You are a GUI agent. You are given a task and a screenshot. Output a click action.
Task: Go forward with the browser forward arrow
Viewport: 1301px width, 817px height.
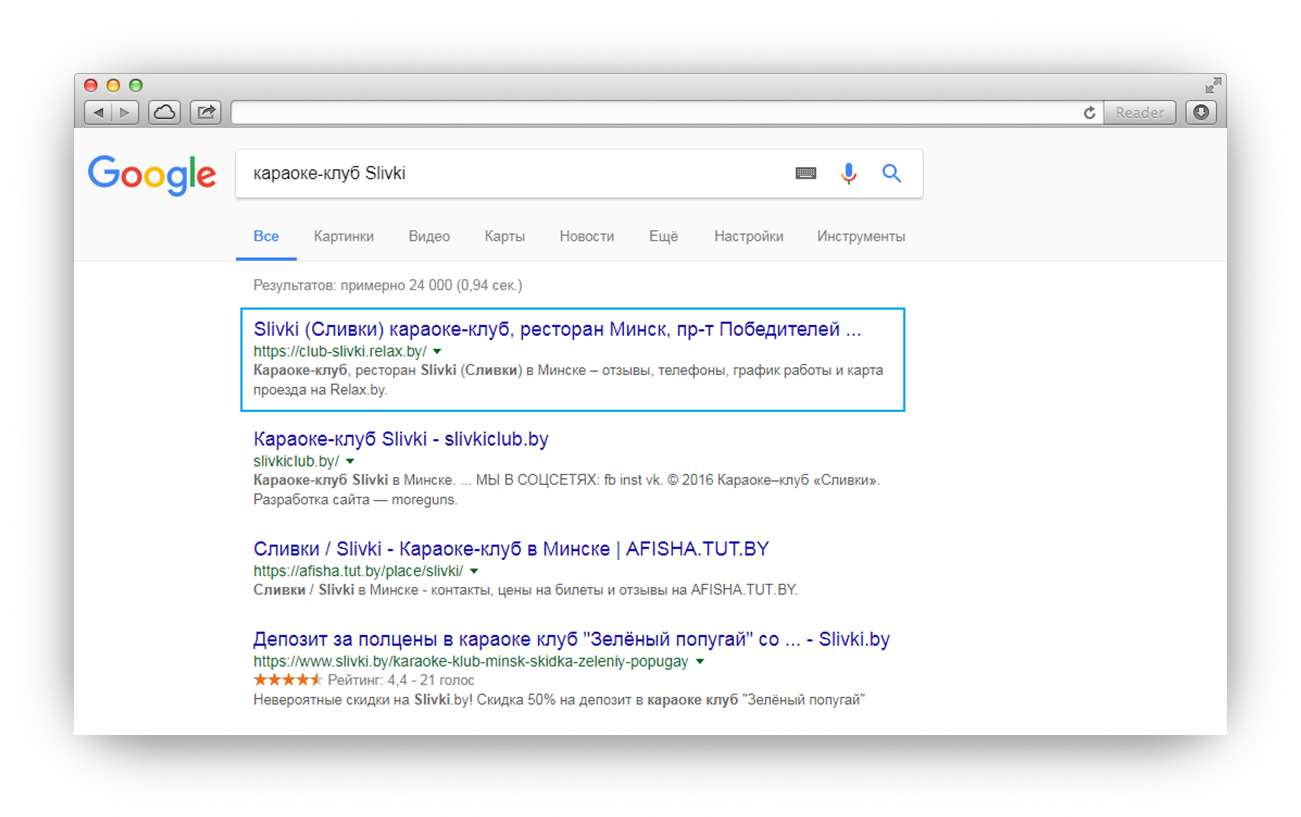(125, 113)
